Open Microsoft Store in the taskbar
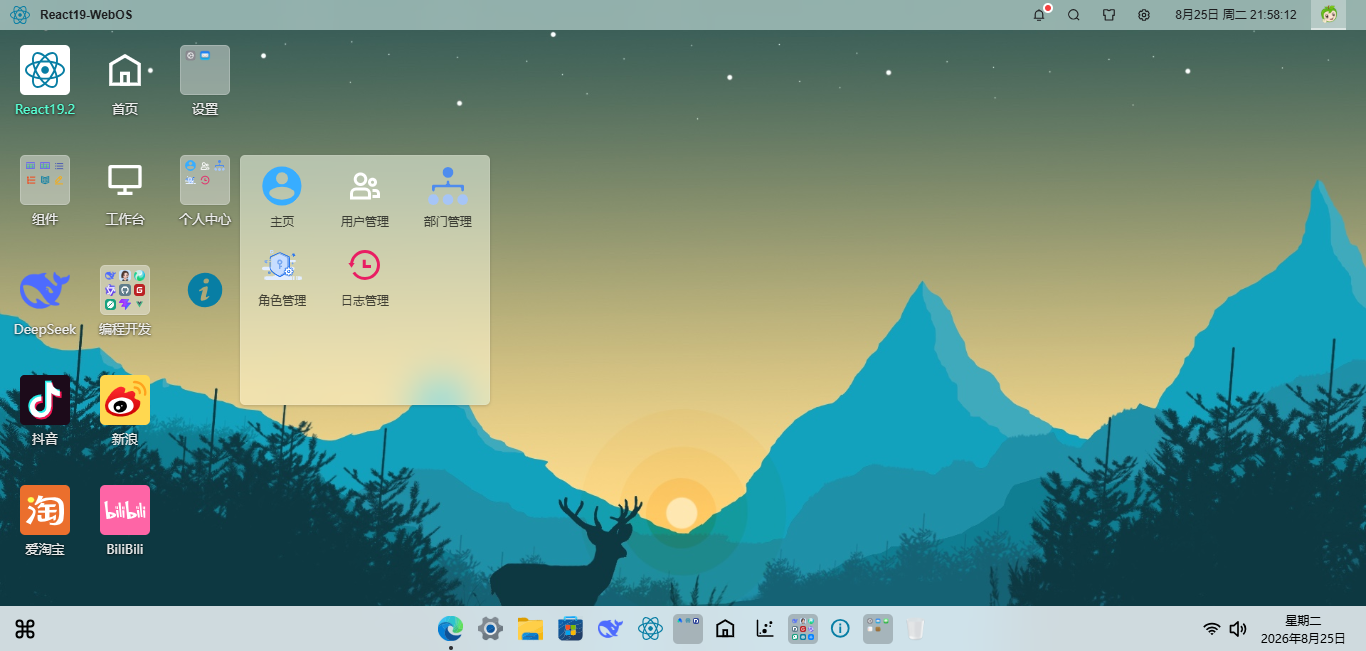 click(570, 628)
